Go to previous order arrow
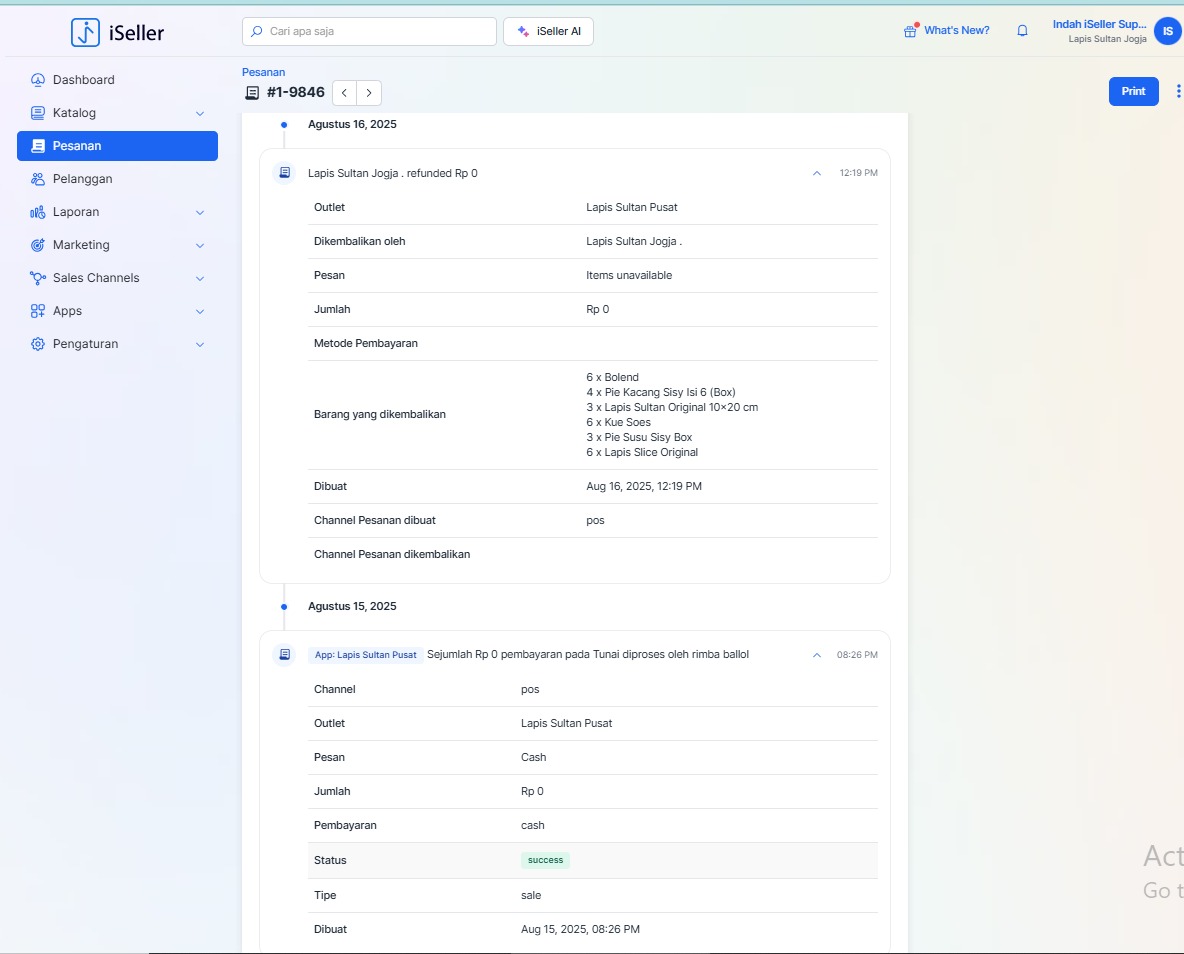The image size is (1184, 954). pos(344,93)
